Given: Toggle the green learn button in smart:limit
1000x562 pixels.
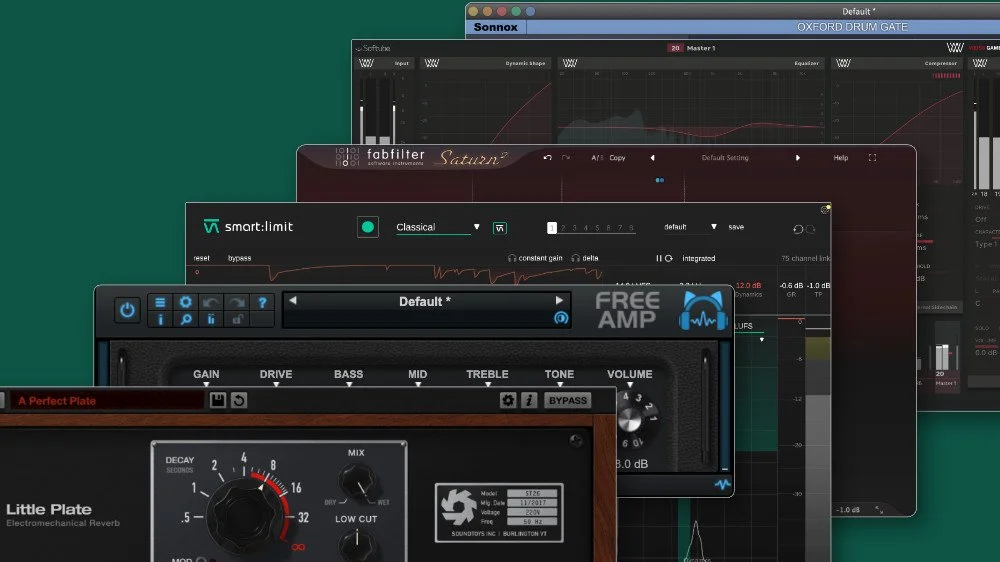Looking at the screenshot, I should (x=368, y=226).
